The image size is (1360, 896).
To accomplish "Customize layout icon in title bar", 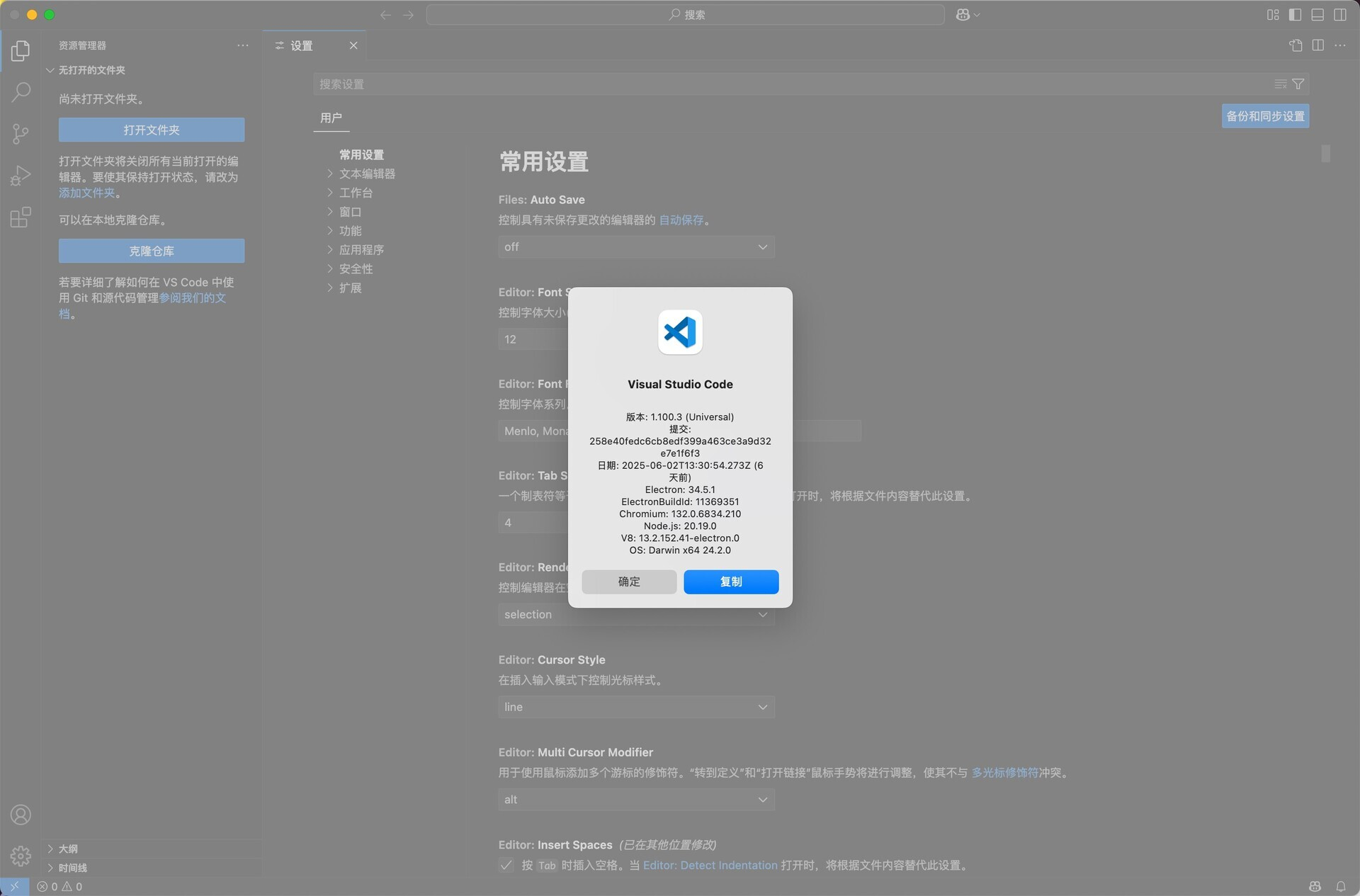I will coord(1273,15).
